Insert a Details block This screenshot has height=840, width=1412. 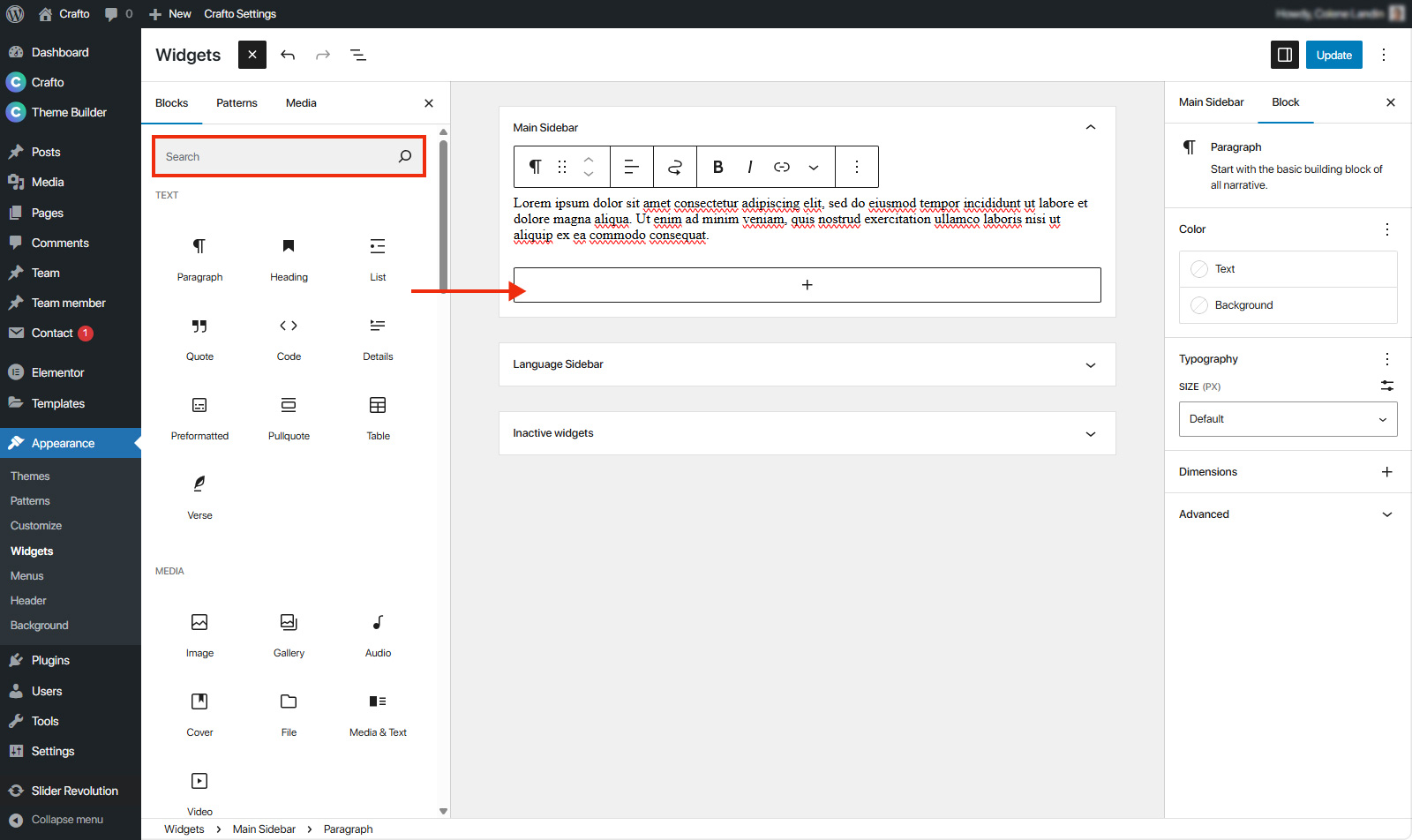pos(378,339)
